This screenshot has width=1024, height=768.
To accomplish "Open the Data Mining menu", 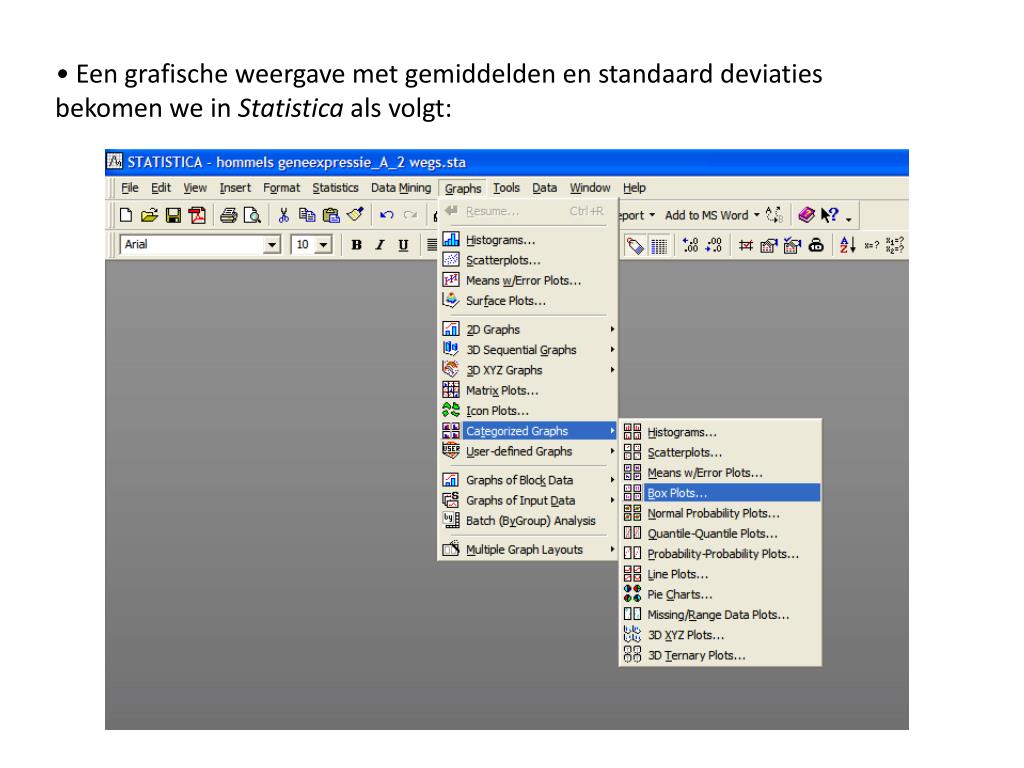I will click(401, 187).
